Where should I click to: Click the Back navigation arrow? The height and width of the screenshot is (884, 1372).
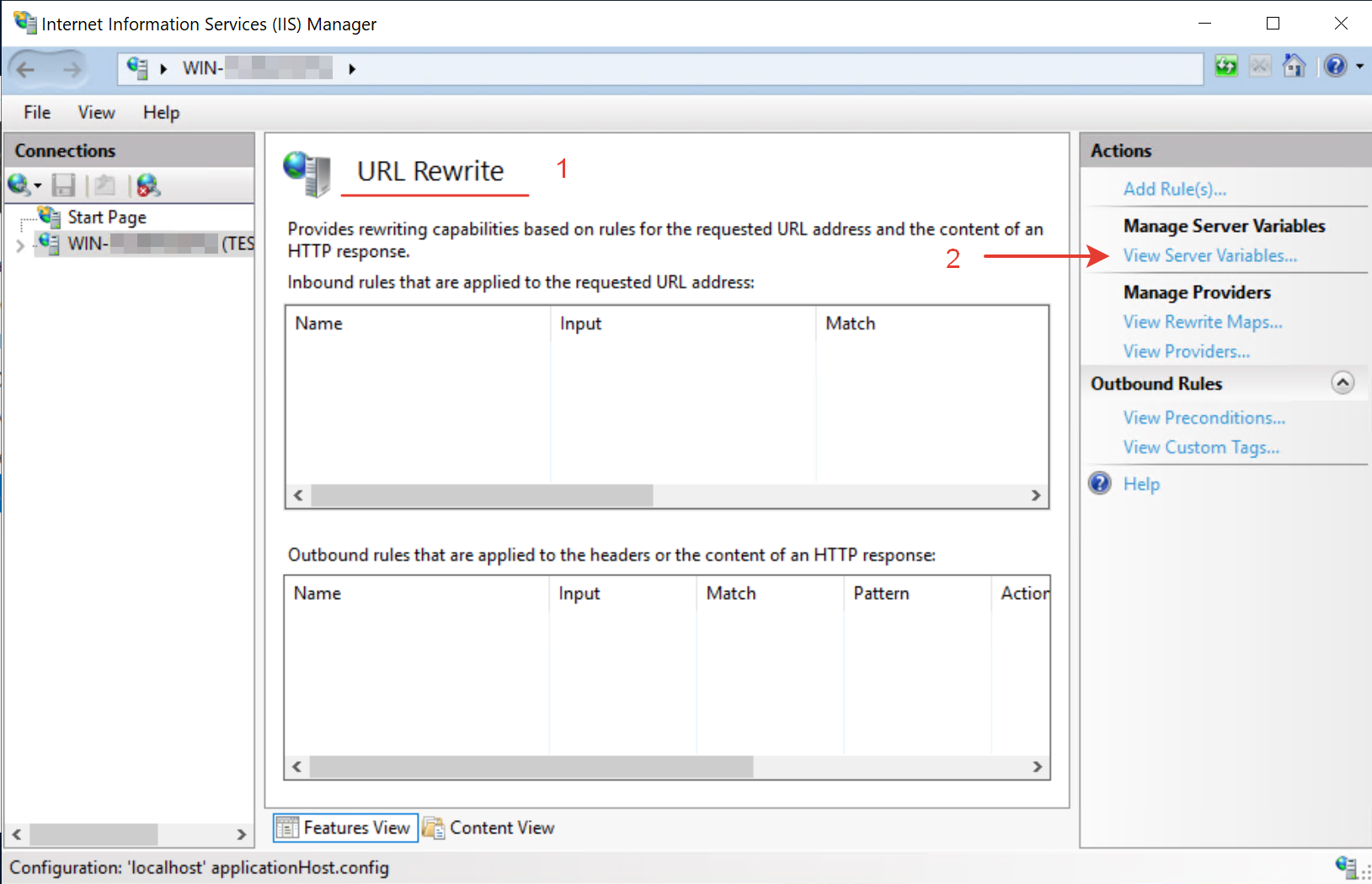pyautogui.click(x=26, y=69)
